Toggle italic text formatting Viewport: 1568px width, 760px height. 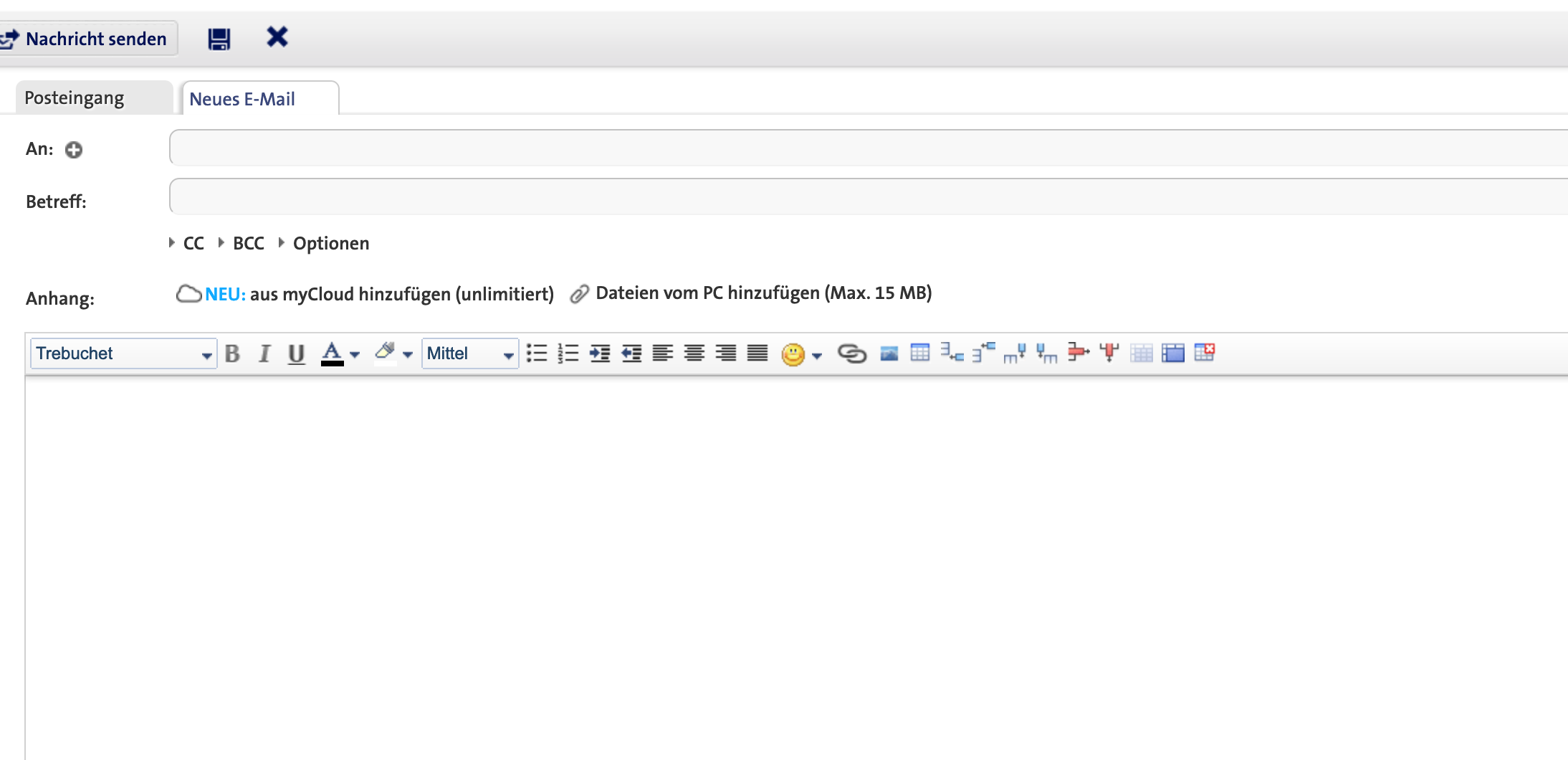pos(264,353)
